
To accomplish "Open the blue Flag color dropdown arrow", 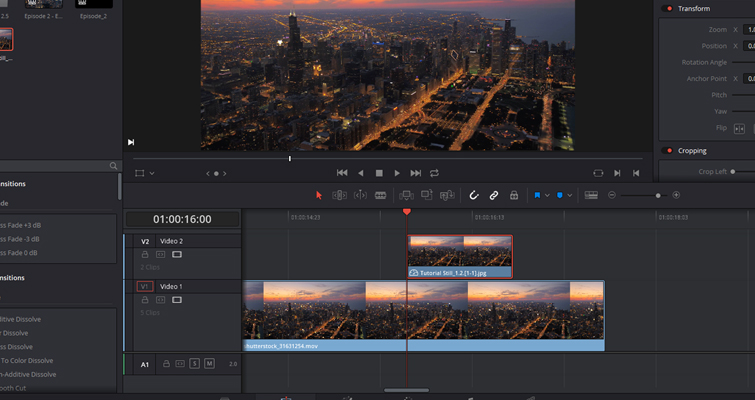I will click(x=547, y=195).
